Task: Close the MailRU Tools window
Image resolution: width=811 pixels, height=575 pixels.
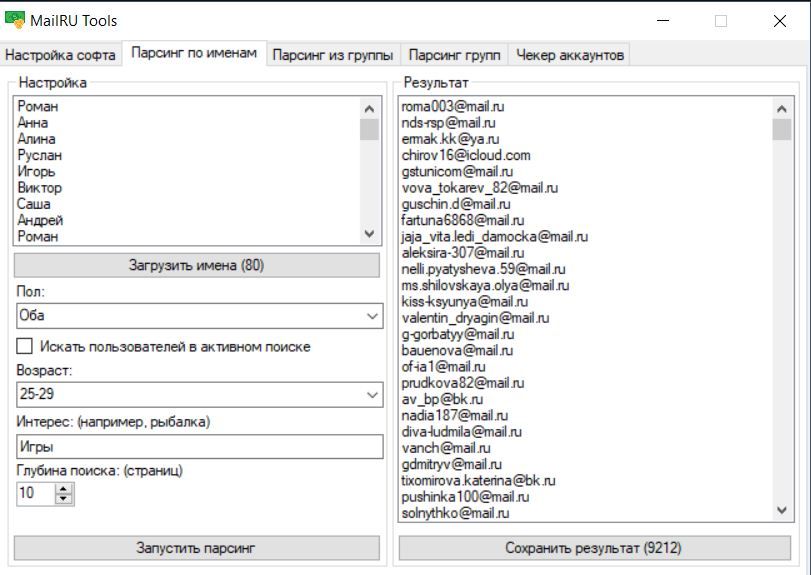Action: [x=779, y=21]
